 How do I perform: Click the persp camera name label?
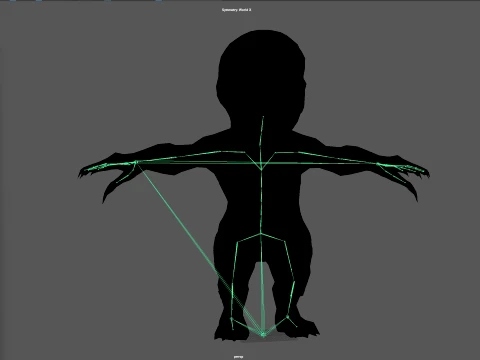pos(238,357)
